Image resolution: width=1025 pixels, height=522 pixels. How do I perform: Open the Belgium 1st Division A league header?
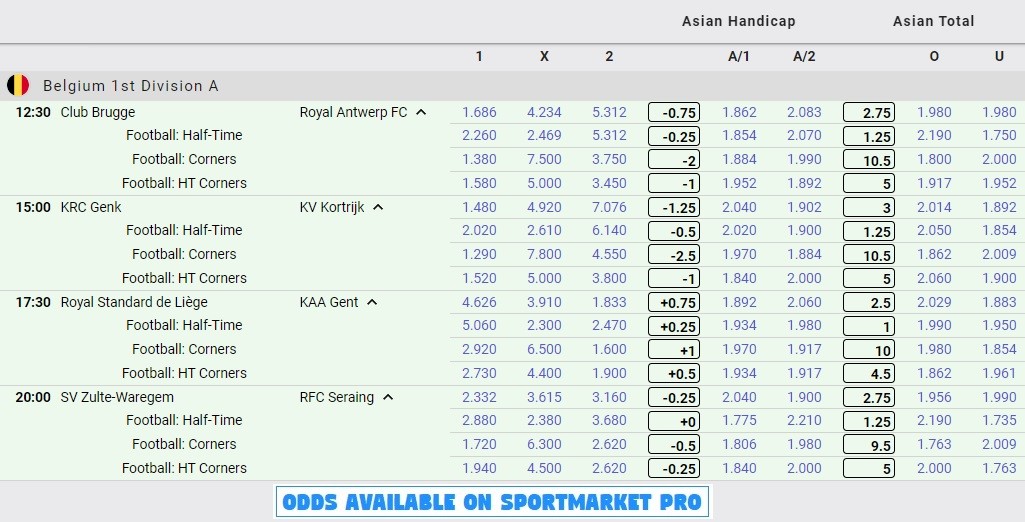[512, 86]
